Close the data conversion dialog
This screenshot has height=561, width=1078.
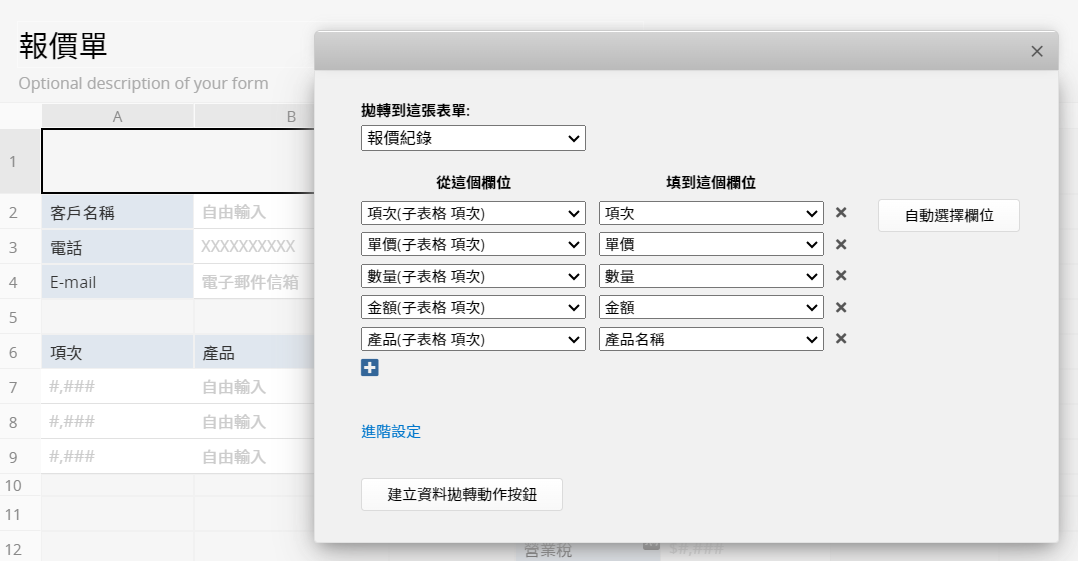click(1037, 51)
